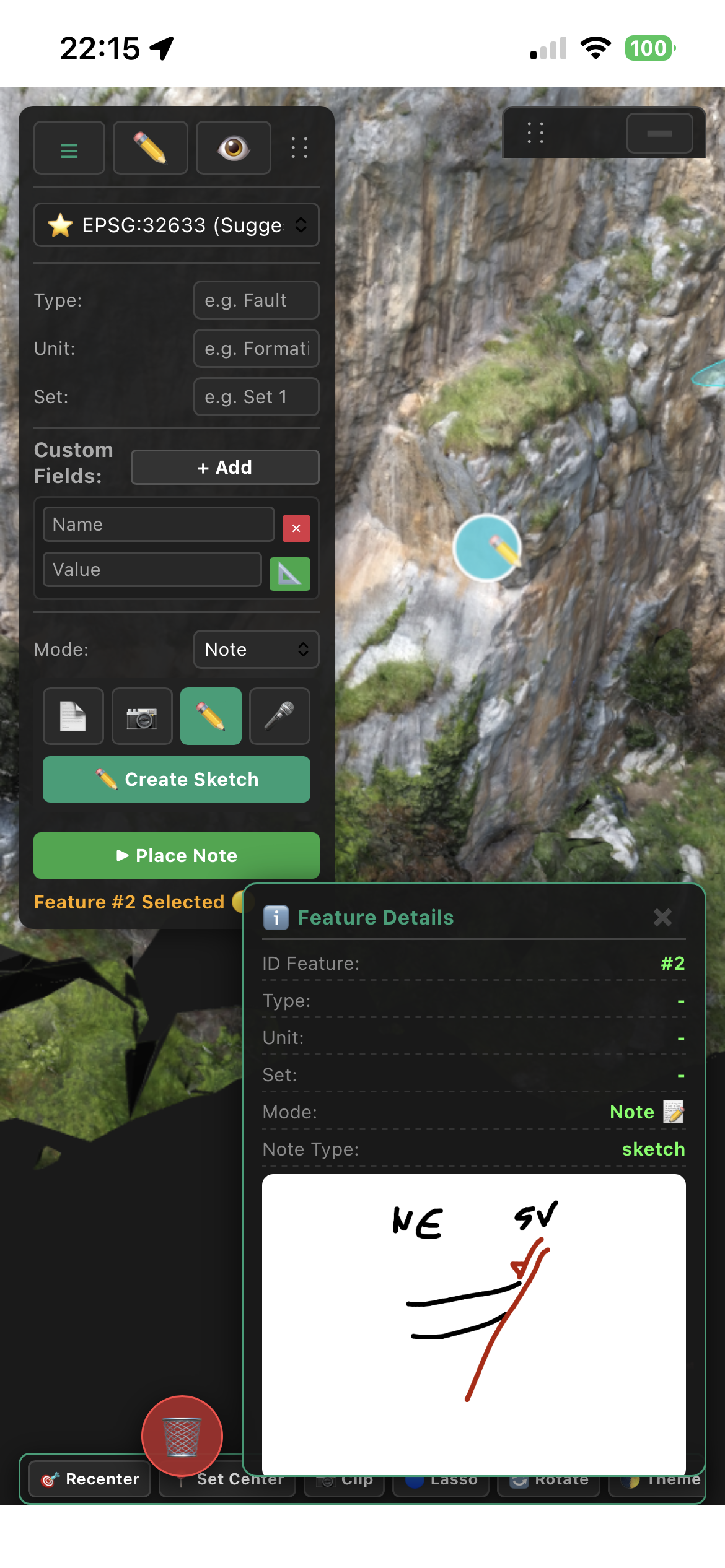Add a new custom field
The image size is (725, 1568).
tap(225, 467)
